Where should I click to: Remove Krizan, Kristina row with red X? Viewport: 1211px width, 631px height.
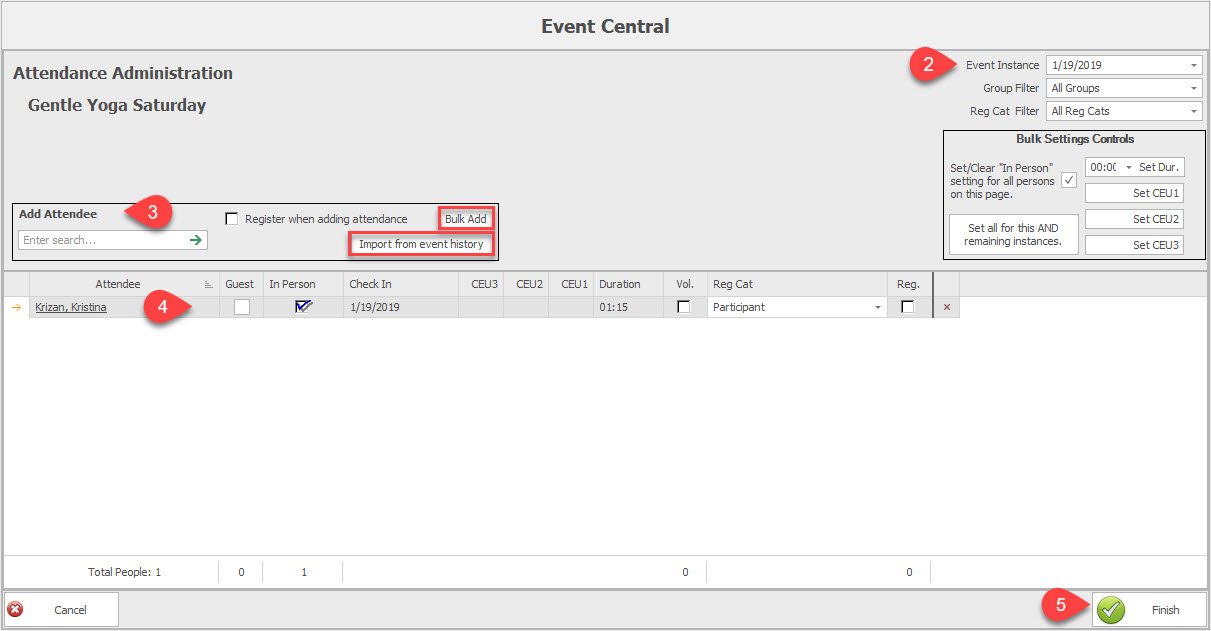947,308
